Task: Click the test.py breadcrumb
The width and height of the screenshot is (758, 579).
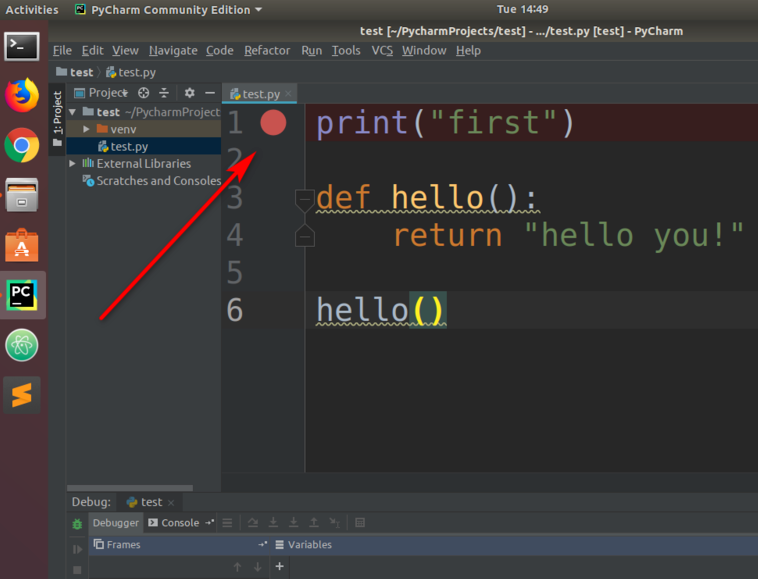Action: [131, 72]
